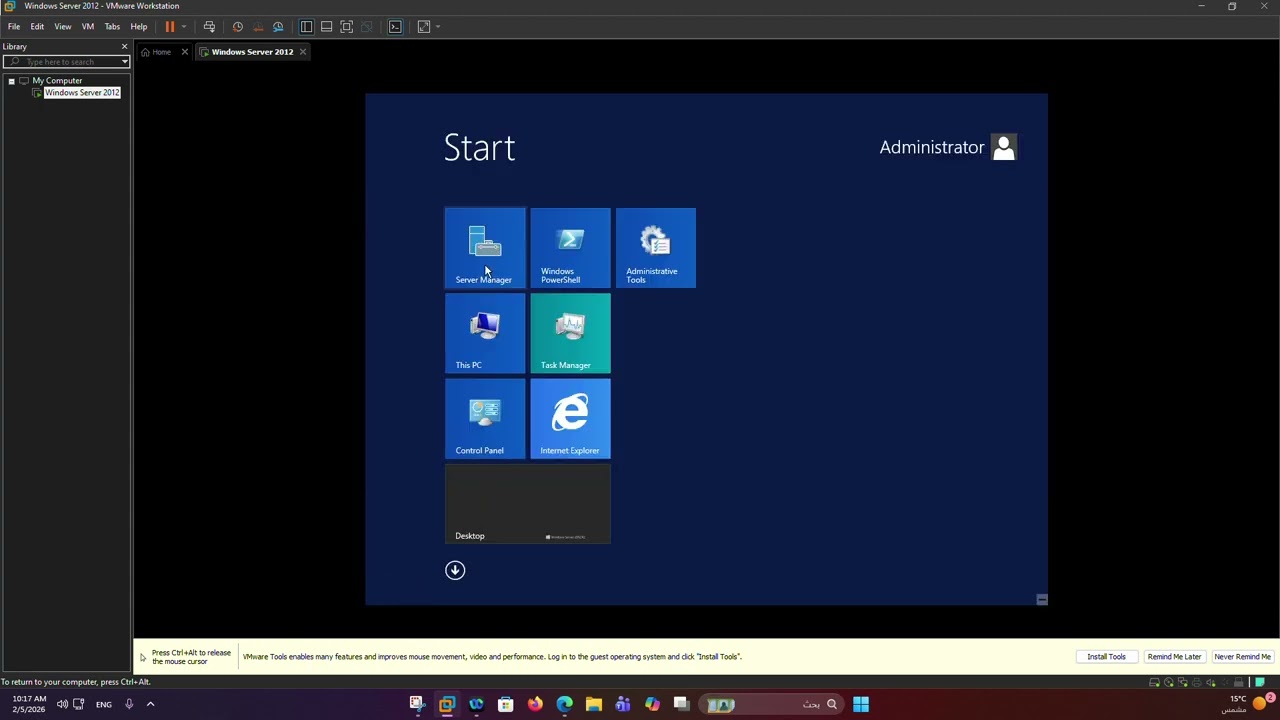Open the This PC tile
The width and height of the screenshot is (1280, 720).
[485, 333]
